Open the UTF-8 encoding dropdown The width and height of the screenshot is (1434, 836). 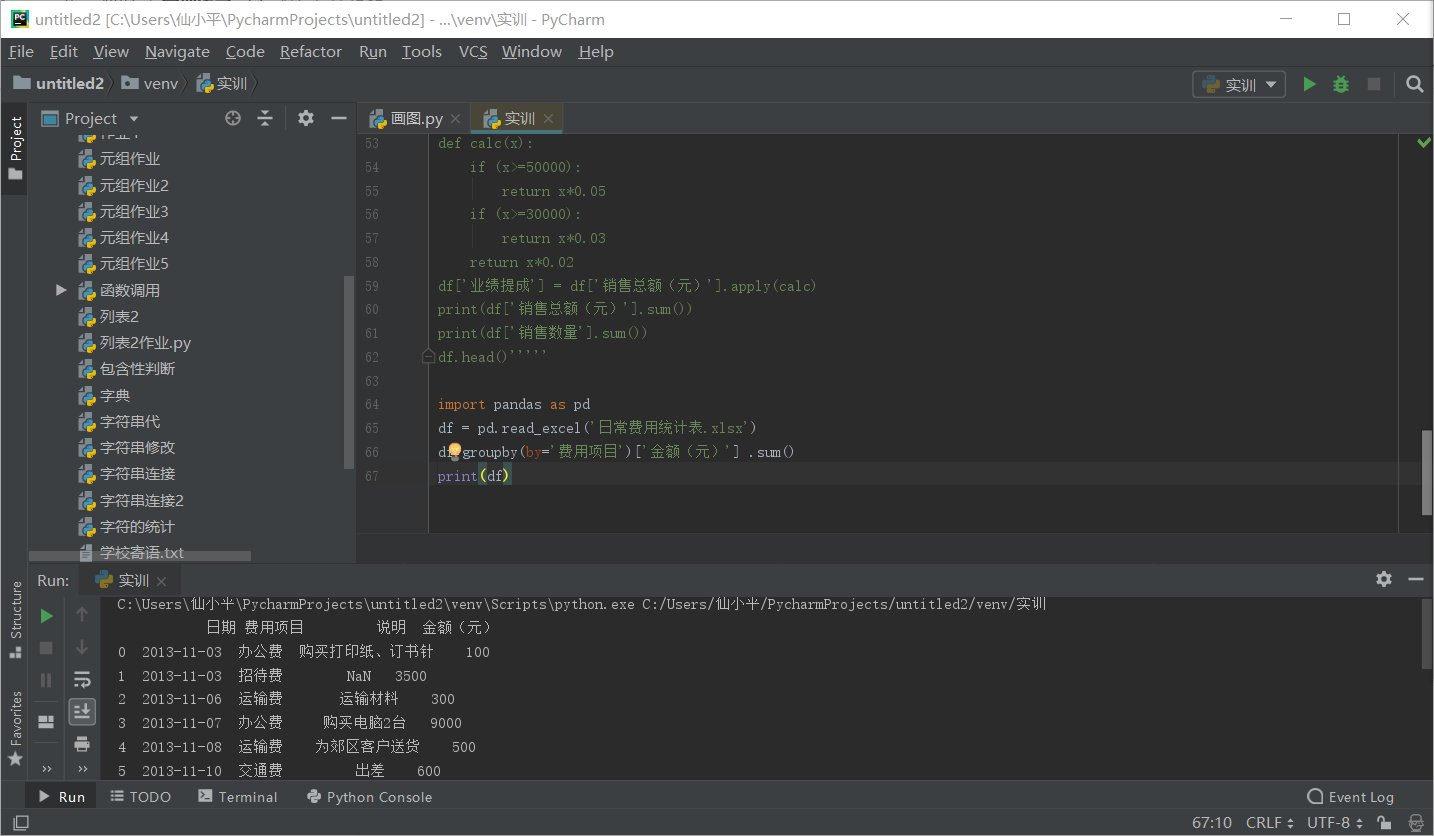1334,823
